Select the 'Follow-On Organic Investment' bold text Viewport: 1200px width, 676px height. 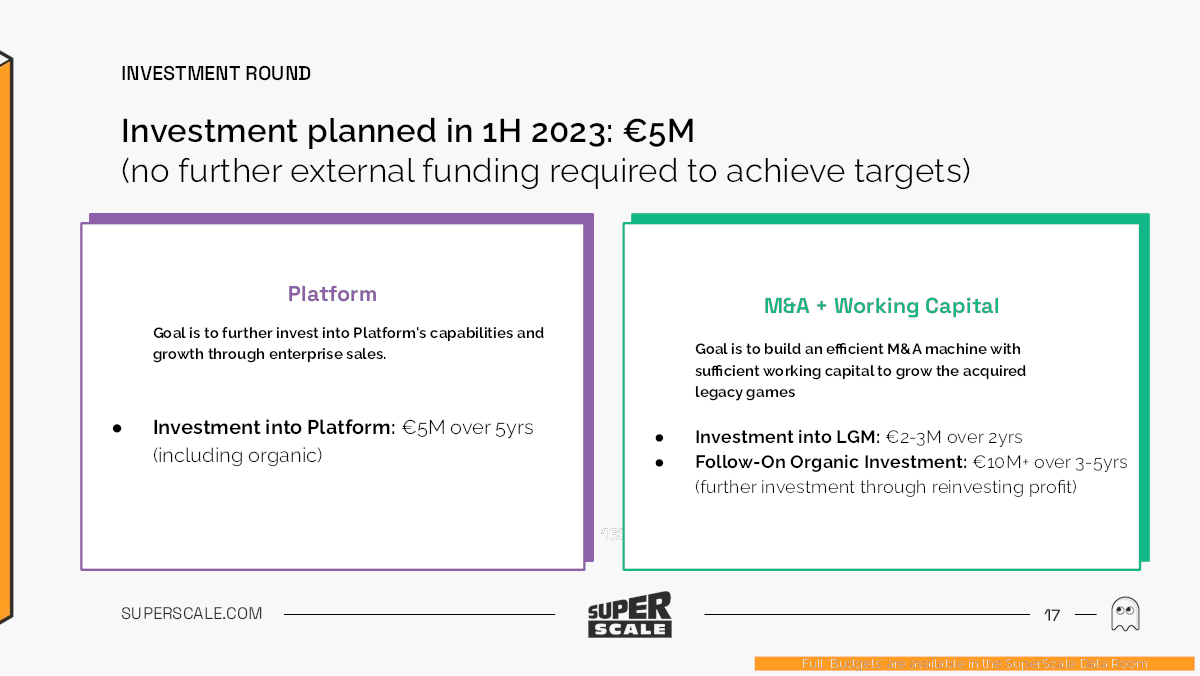(x=831, y=463)
